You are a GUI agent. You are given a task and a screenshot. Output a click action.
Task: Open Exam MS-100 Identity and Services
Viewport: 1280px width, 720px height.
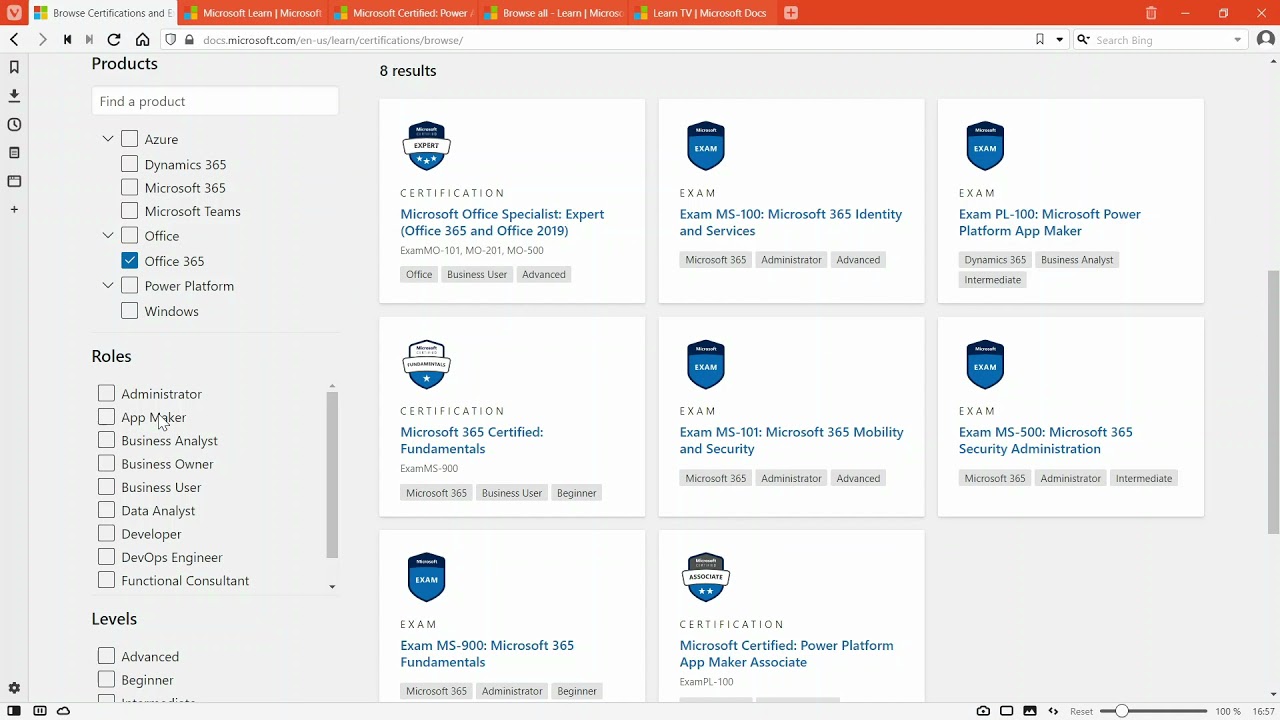click(x=791, y=222)
